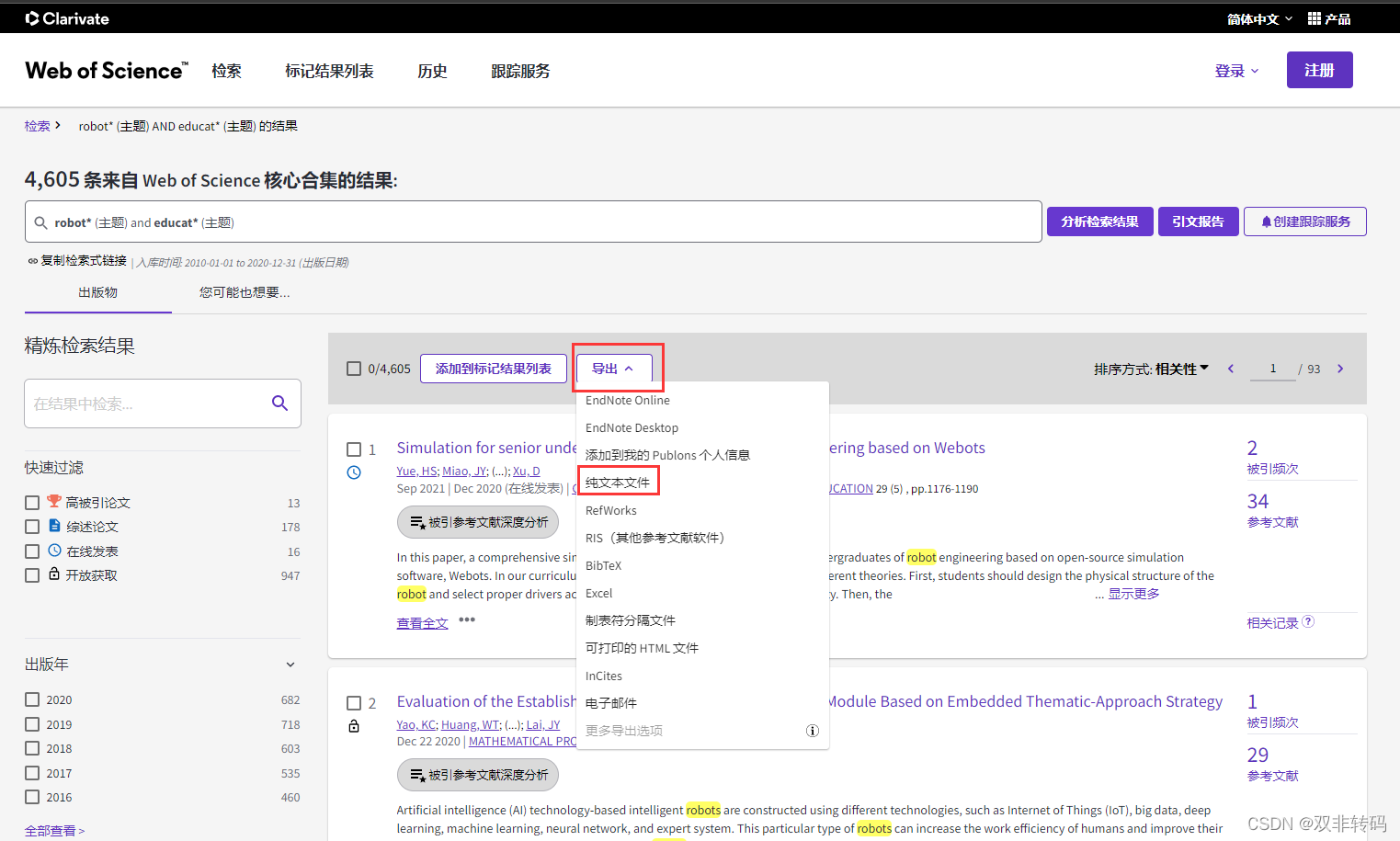
Task: Click the info icon beside 更多导出选项
Action: tap(813, 731)
